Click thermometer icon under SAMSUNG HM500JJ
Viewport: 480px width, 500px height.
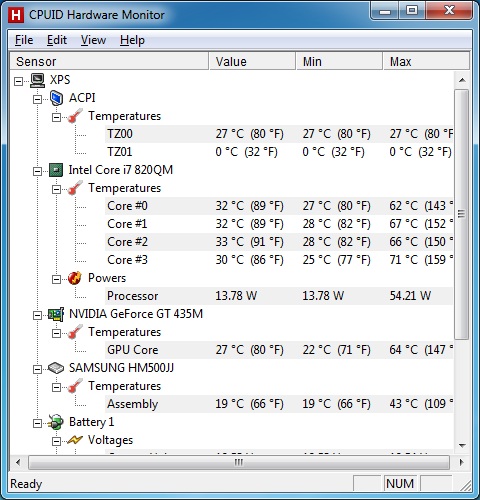click(x=75, y=386)
